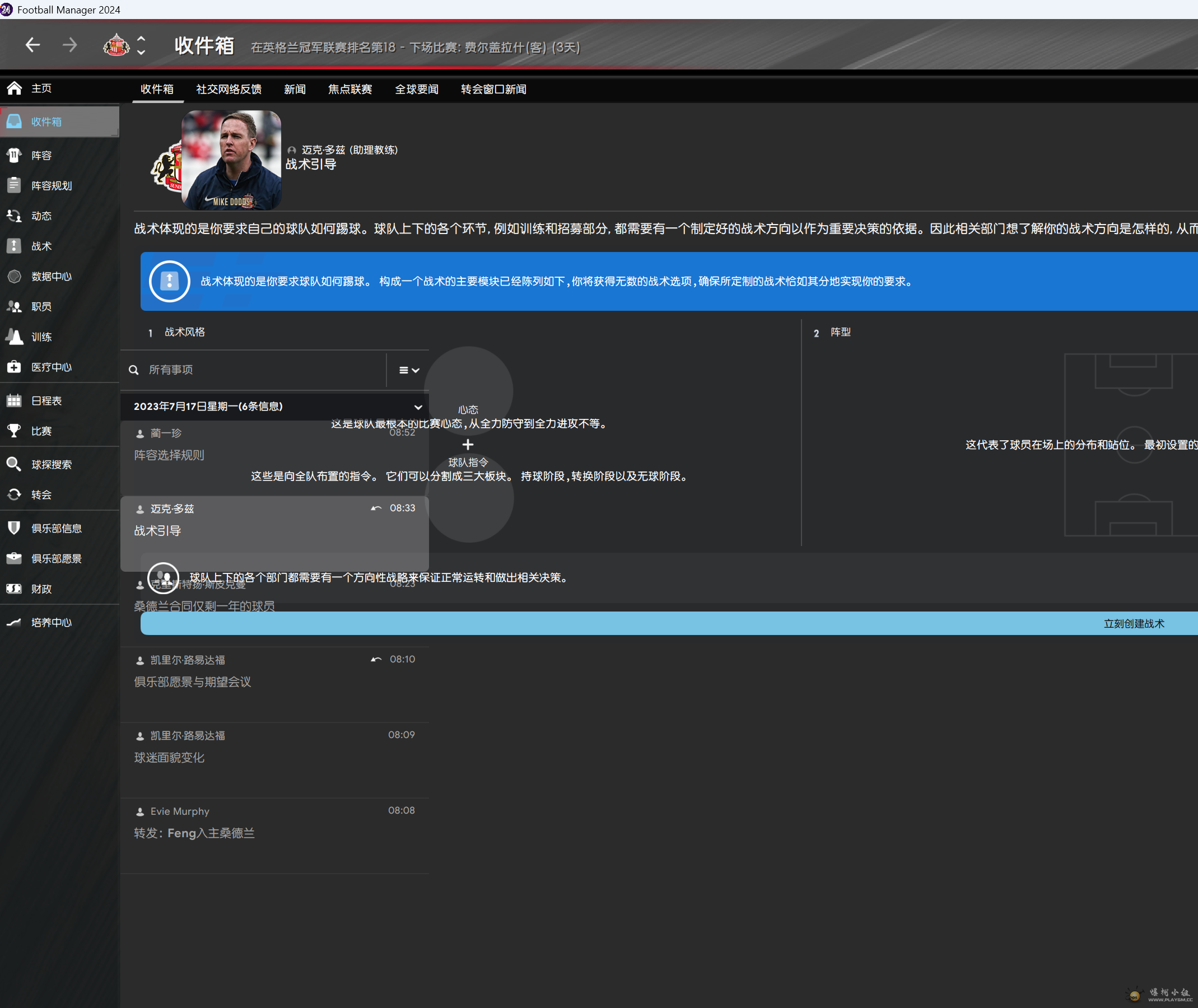This screenshot has height=1008, width=1198.
Task: Click reply arrow icon on 08:10 message
Action: (376, 660)
